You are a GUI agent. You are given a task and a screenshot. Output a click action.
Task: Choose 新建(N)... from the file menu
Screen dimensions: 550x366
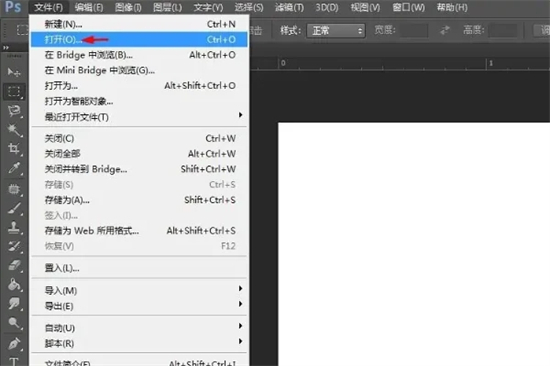(x=139, y=24)
